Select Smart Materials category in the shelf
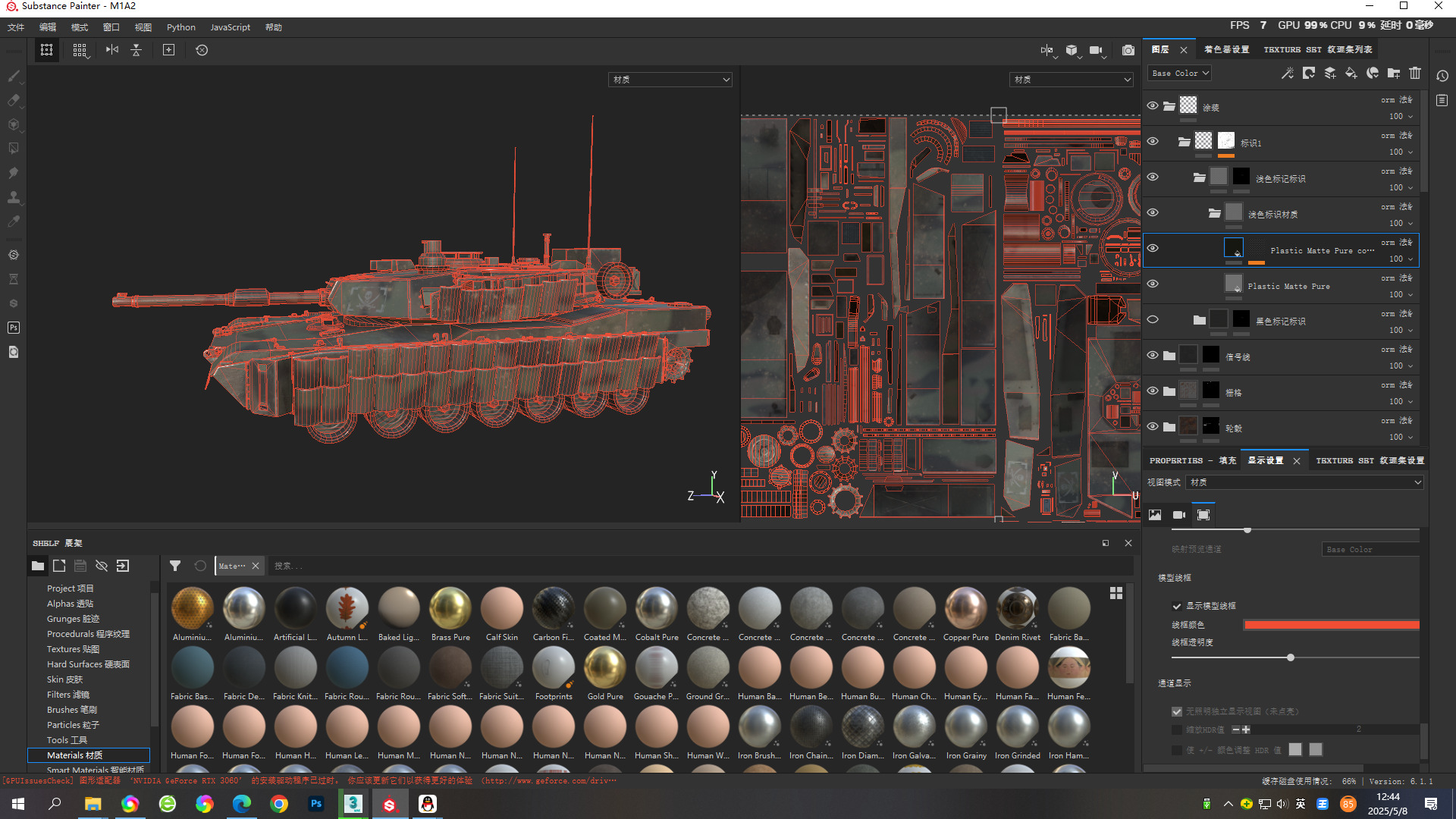Viewport: 1456px width, 819px height. click(x=95, y=770)
